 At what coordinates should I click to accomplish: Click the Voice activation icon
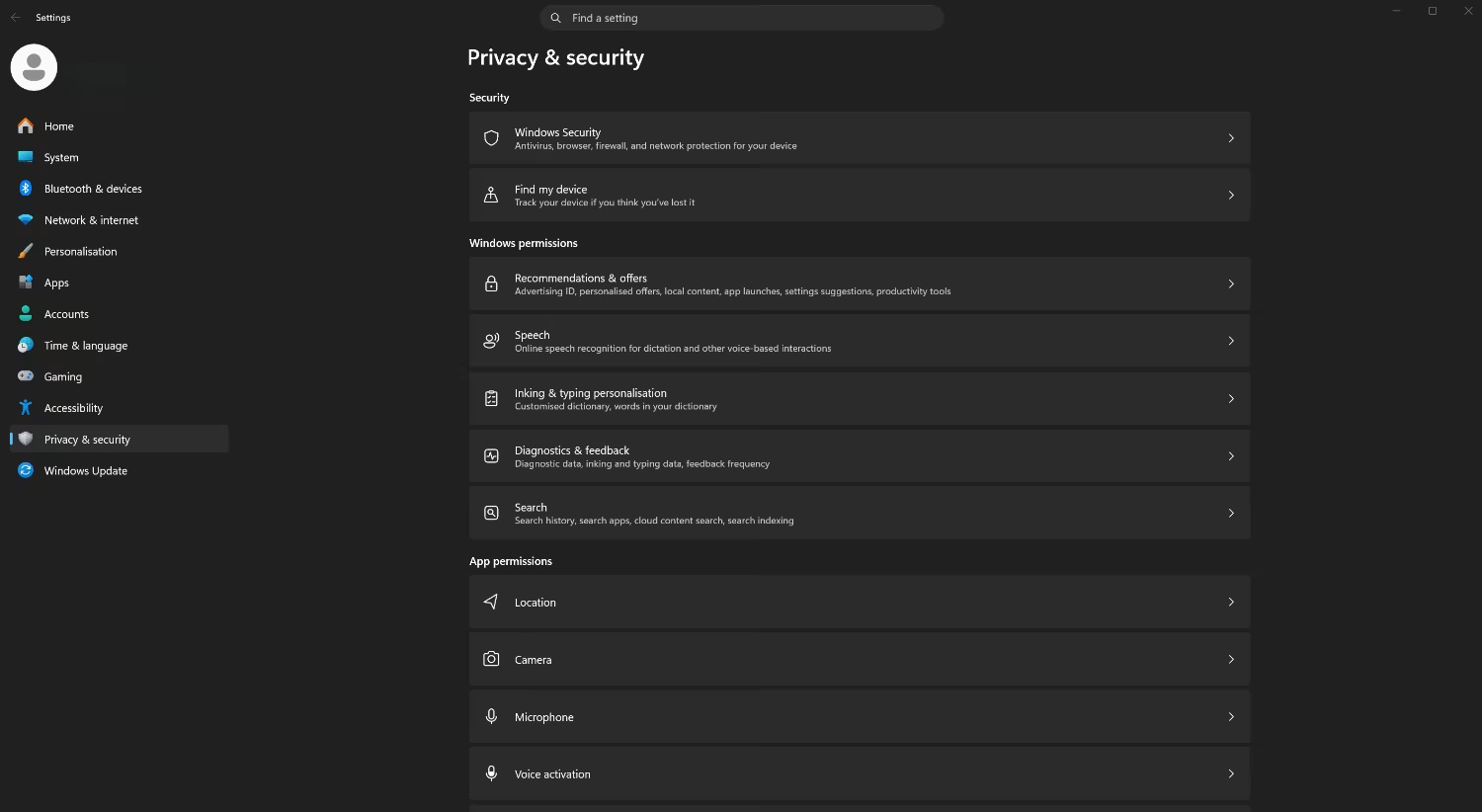tap(491, 773)
